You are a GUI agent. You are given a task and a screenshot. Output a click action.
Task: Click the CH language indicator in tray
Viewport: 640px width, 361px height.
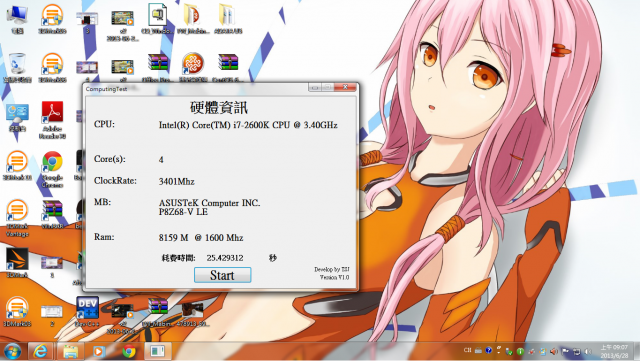467,350
